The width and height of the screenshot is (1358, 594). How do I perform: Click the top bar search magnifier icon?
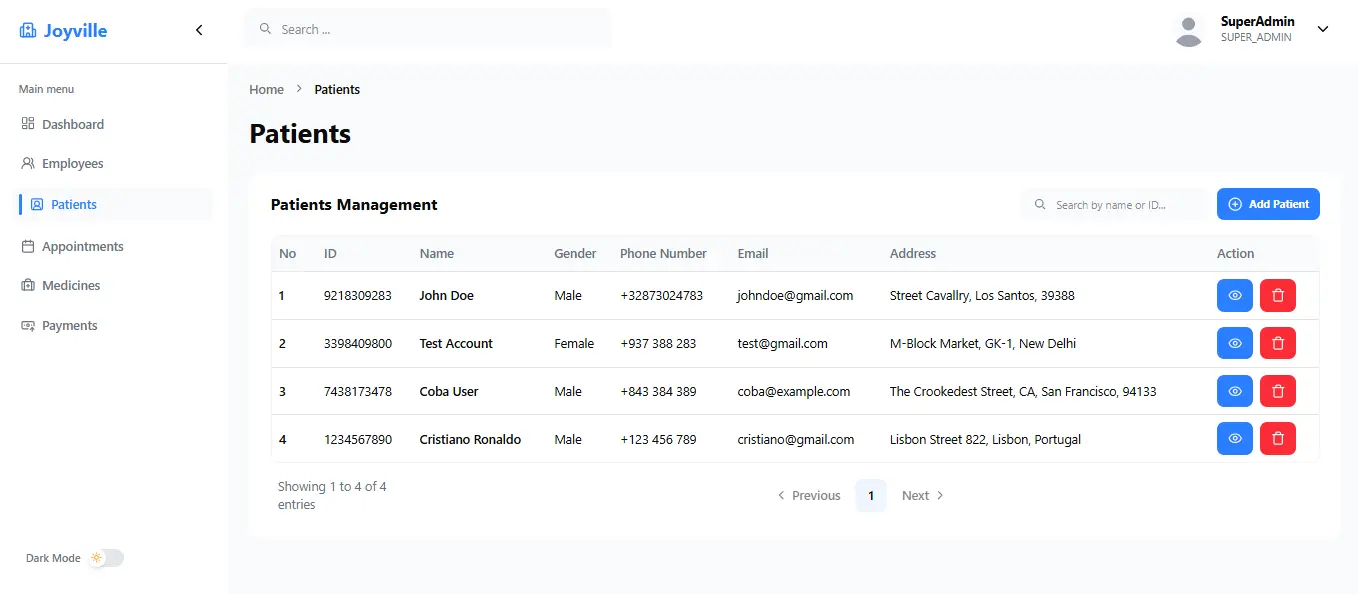[x=265, y=29]
